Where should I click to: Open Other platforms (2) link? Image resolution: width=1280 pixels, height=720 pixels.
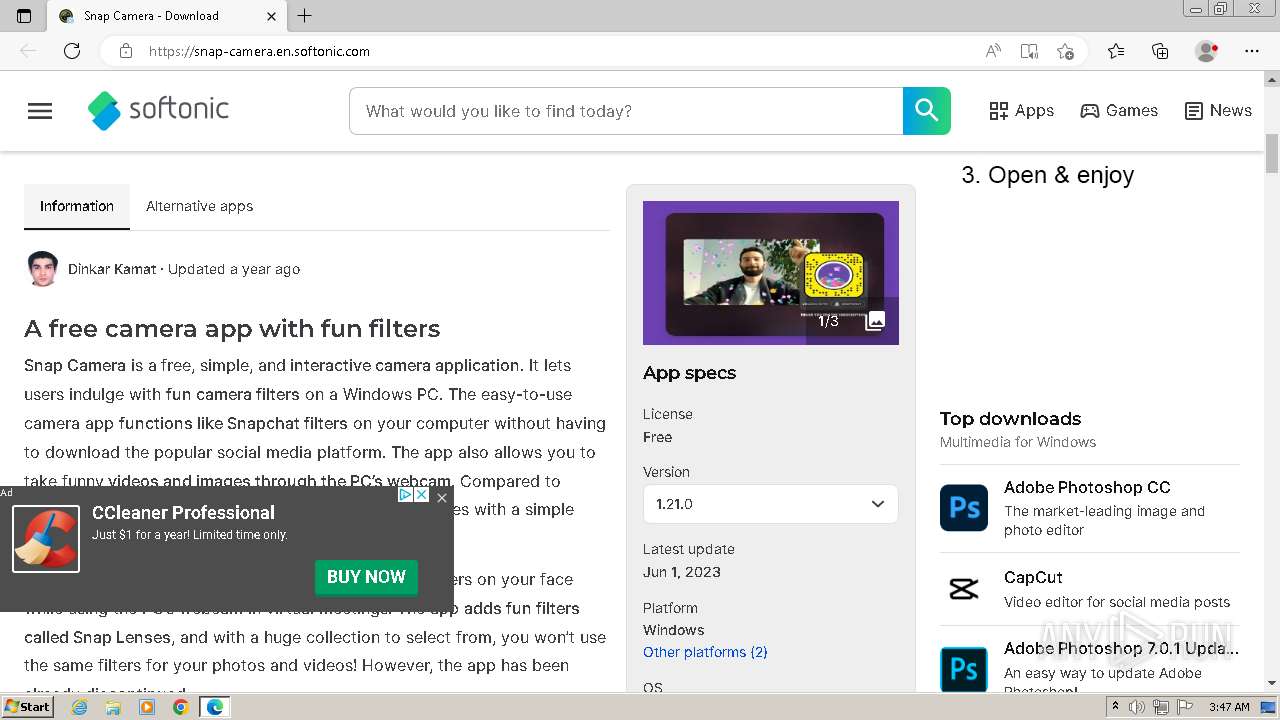[705, 652]
